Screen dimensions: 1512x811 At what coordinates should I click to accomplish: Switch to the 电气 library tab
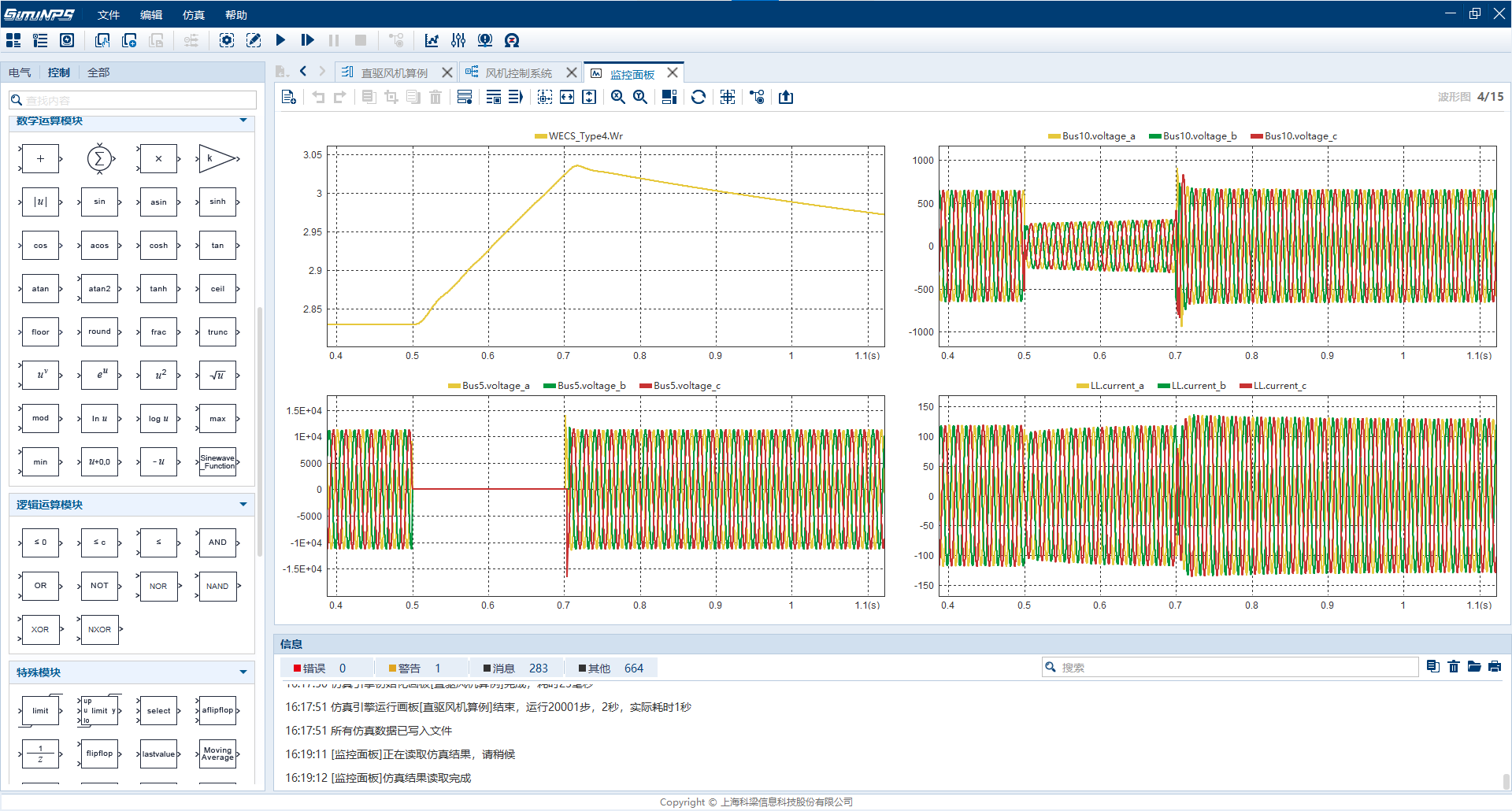pos(20,72)
